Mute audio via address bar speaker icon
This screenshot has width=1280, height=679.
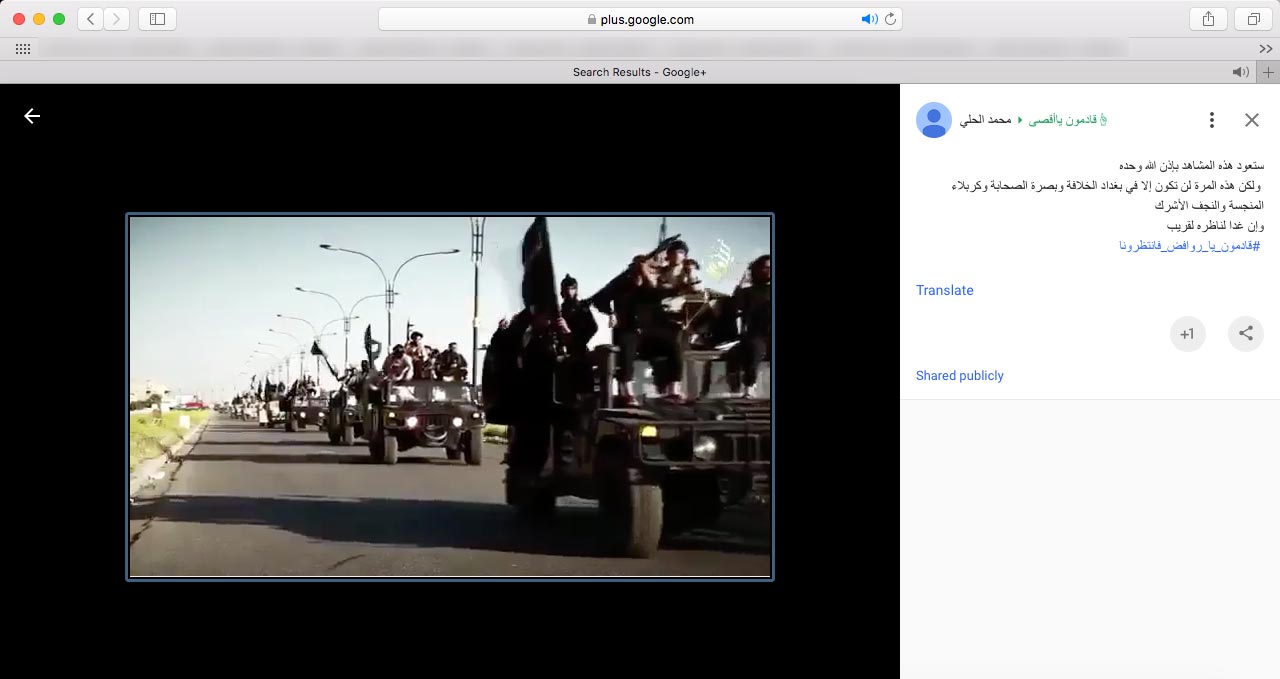868,19
